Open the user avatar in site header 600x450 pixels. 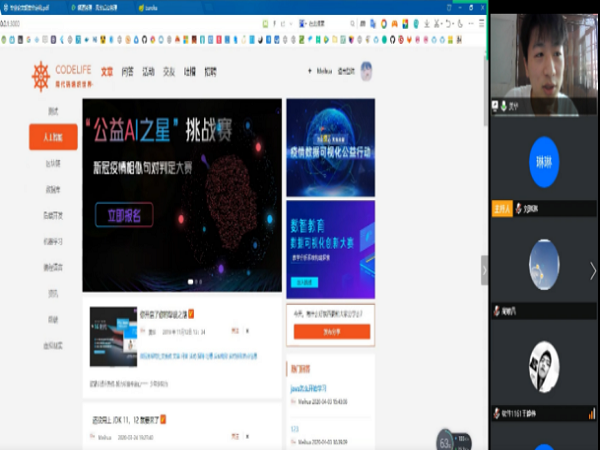[x=366, y=71]
